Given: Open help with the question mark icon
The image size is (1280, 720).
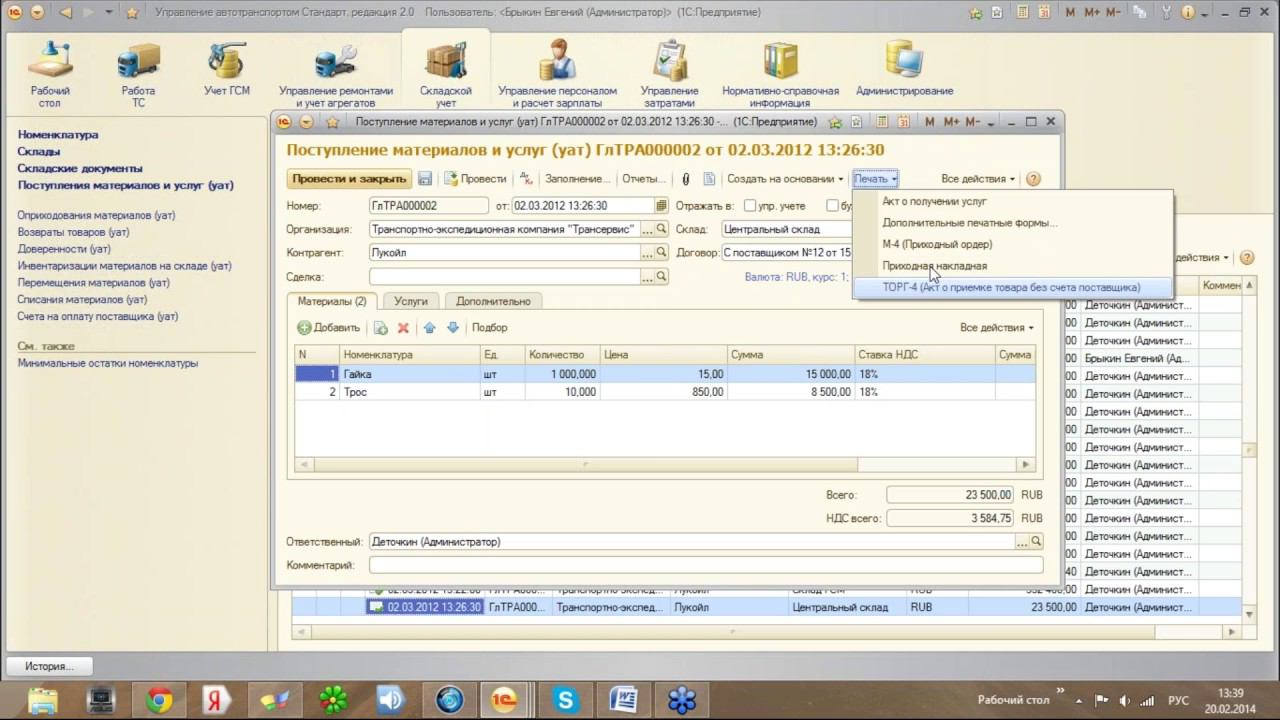Looking at the screenshot, I should pos(1033,179).
